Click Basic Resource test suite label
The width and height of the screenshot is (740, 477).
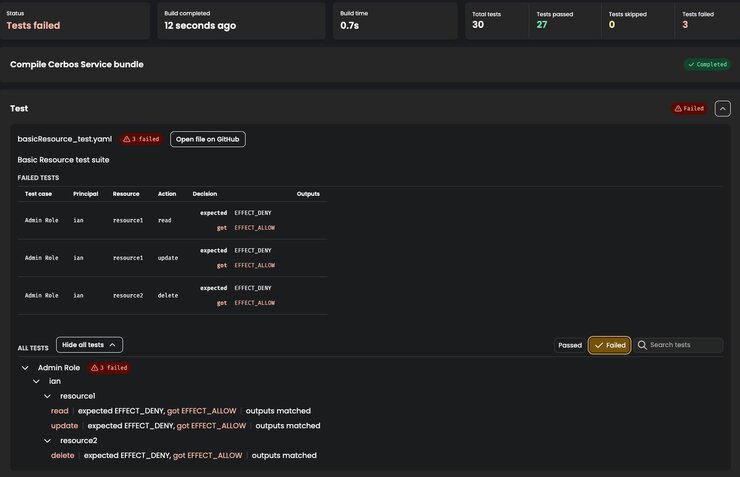(63, 160)
